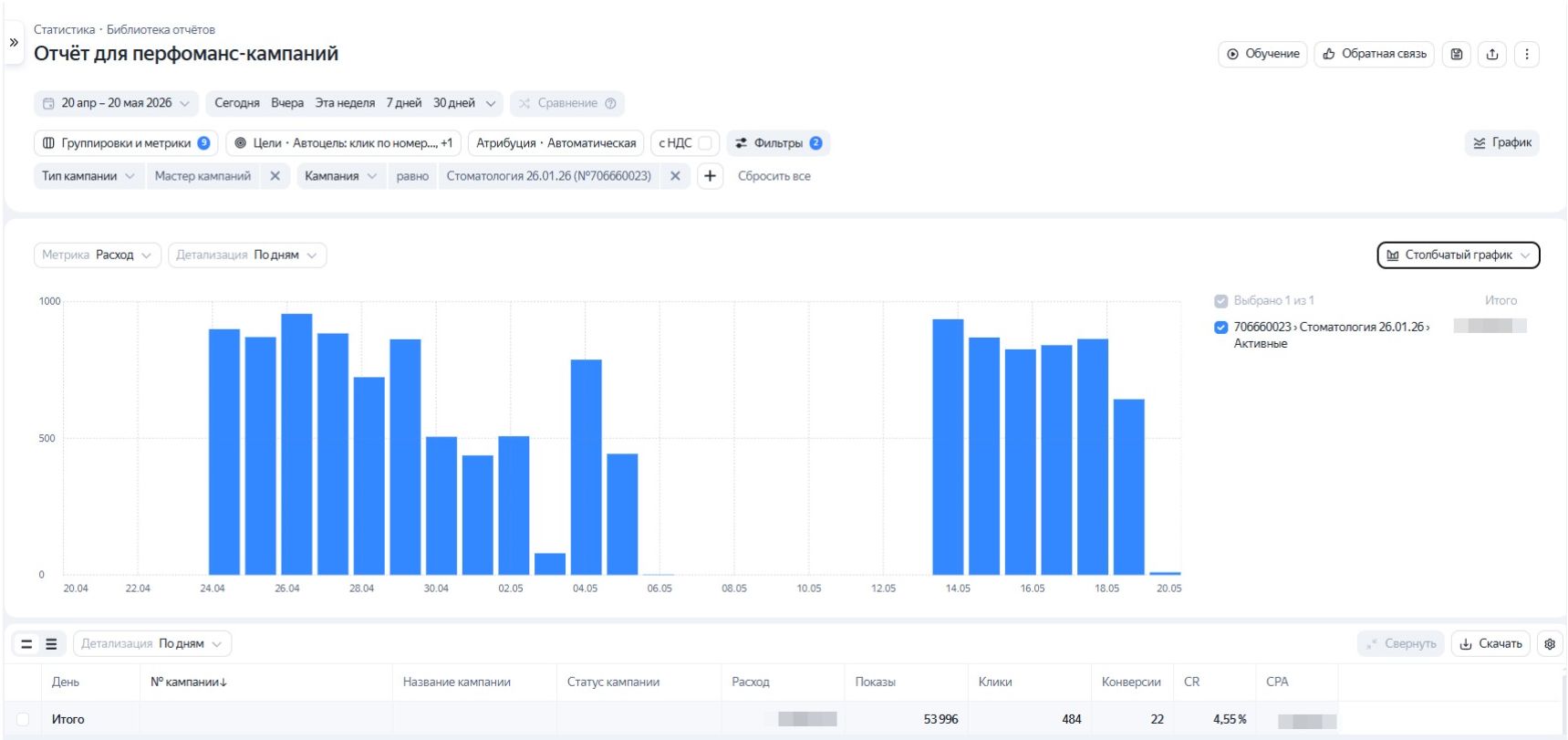Click the share/export icon in header
Screen dimensions: 1568x740
pos(1492,54)
